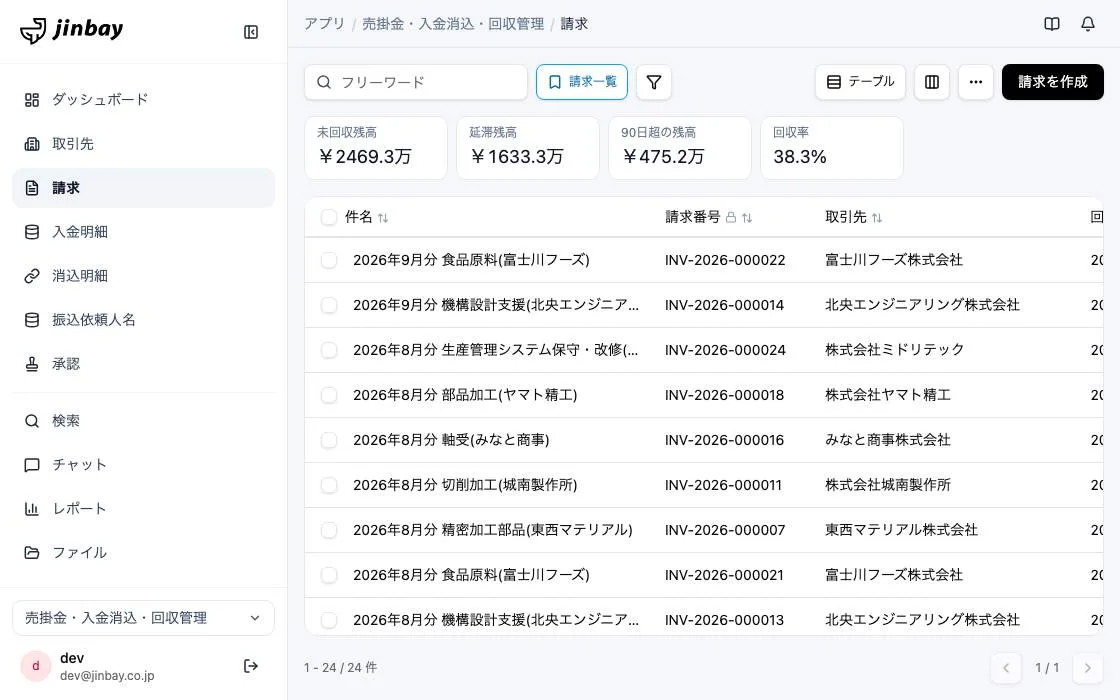The height and width of the screenshot is (700, 1120).
Task: Select checkbox for 部品加工(ヤマト精工) row
Action: pyautogui.click(x=329, y=395)
